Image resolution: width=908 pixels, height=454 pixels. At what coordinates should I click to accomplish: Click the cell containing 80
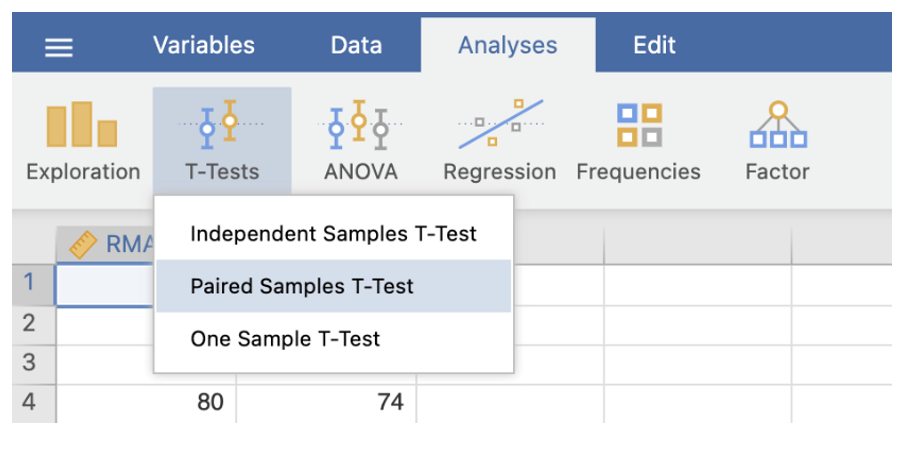tap(146, 402)
